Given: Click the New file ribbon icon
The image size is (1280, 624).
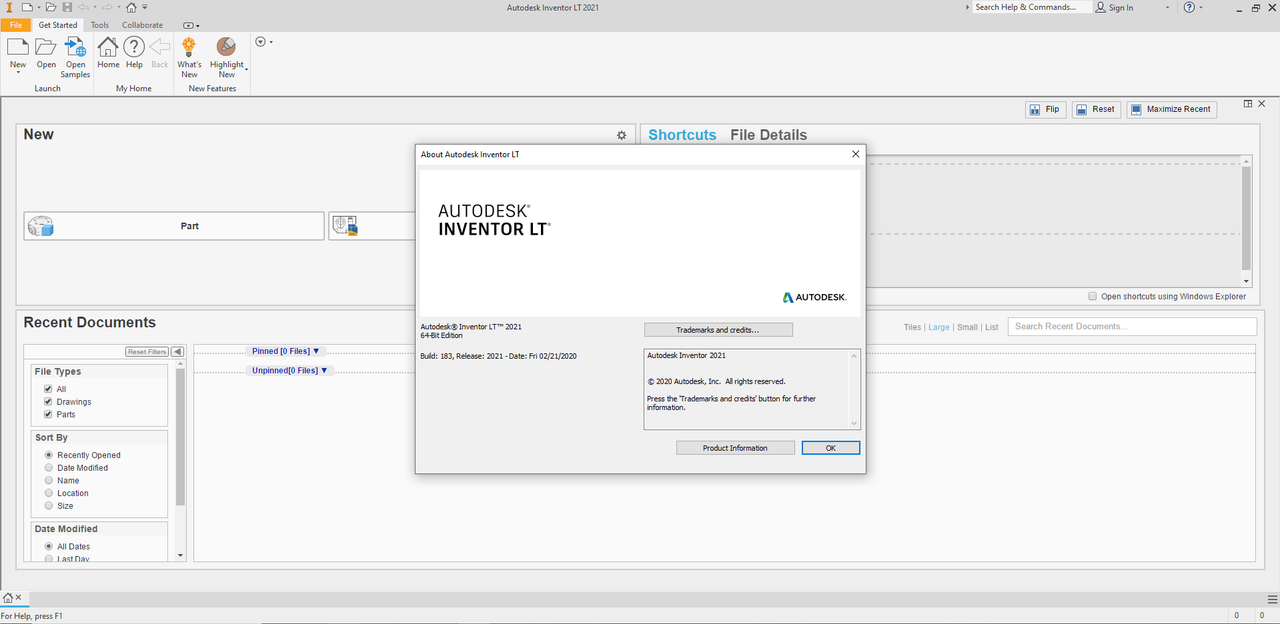Looking at the screenshot, I should 18,47.
